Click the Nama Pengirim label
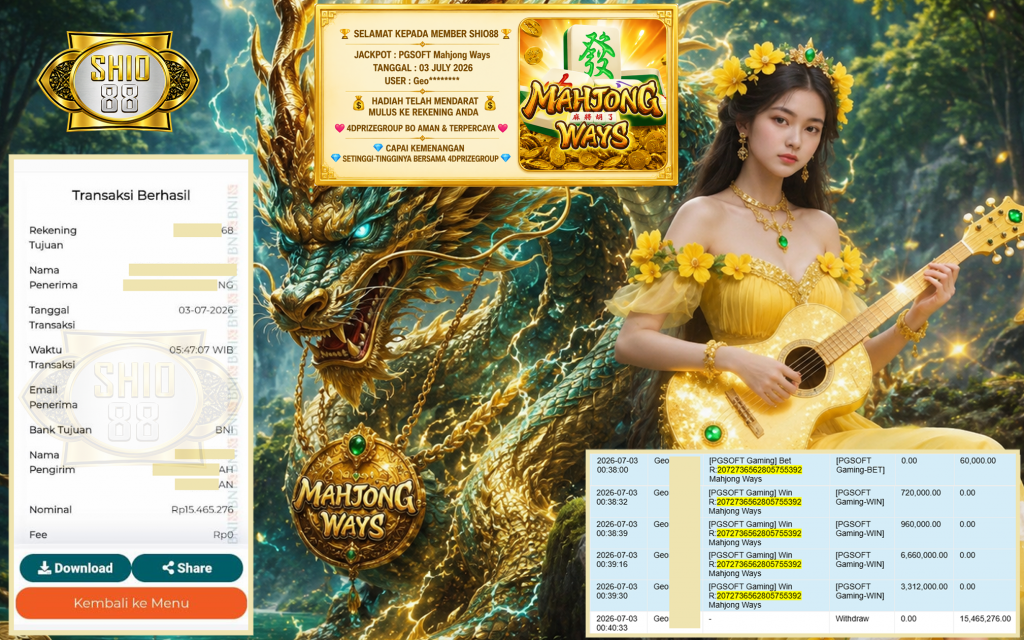The image size is (1024, 640). [52, 462]
